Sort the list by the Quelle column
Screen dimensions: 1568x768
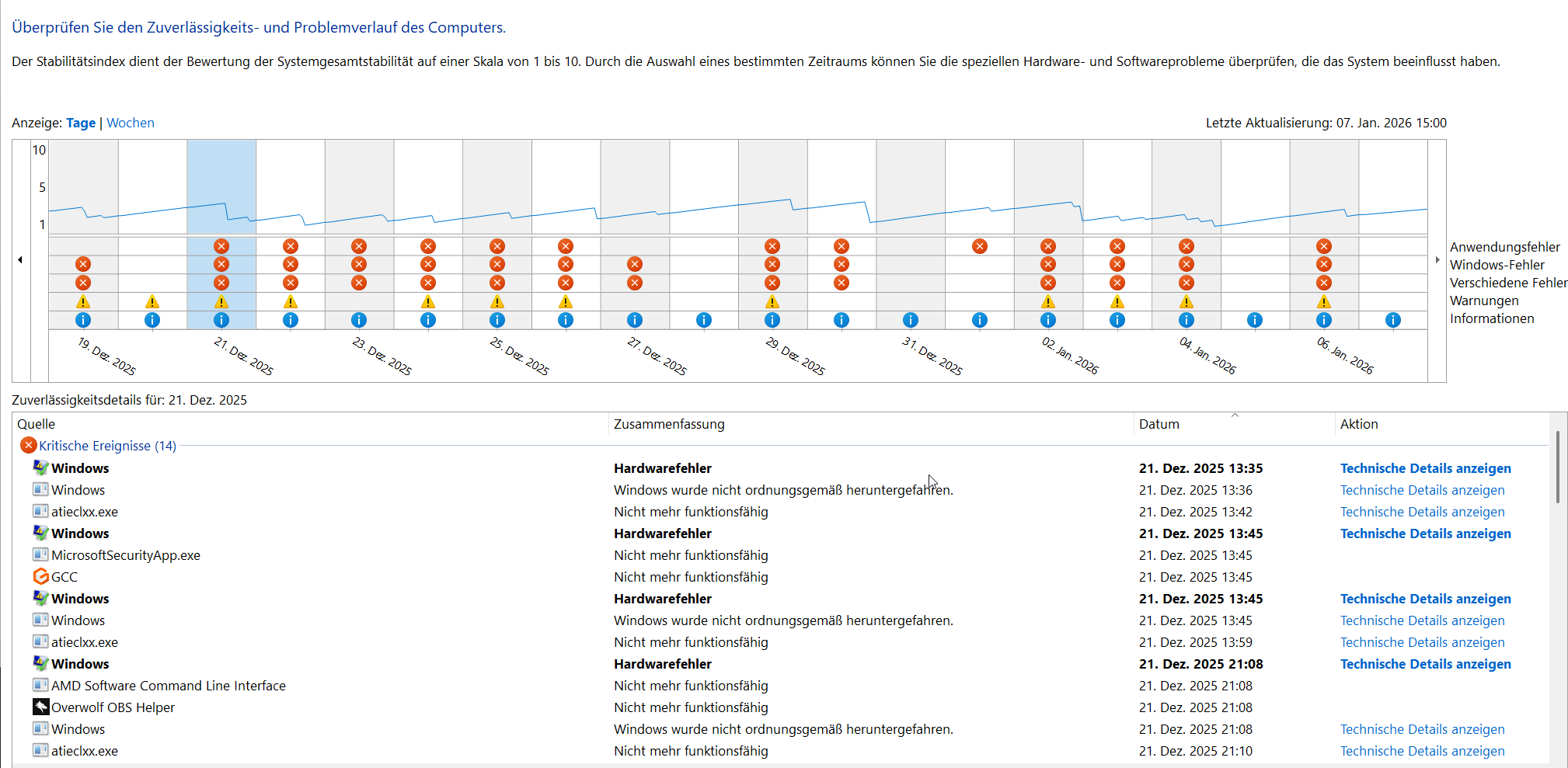click(37, 424)
